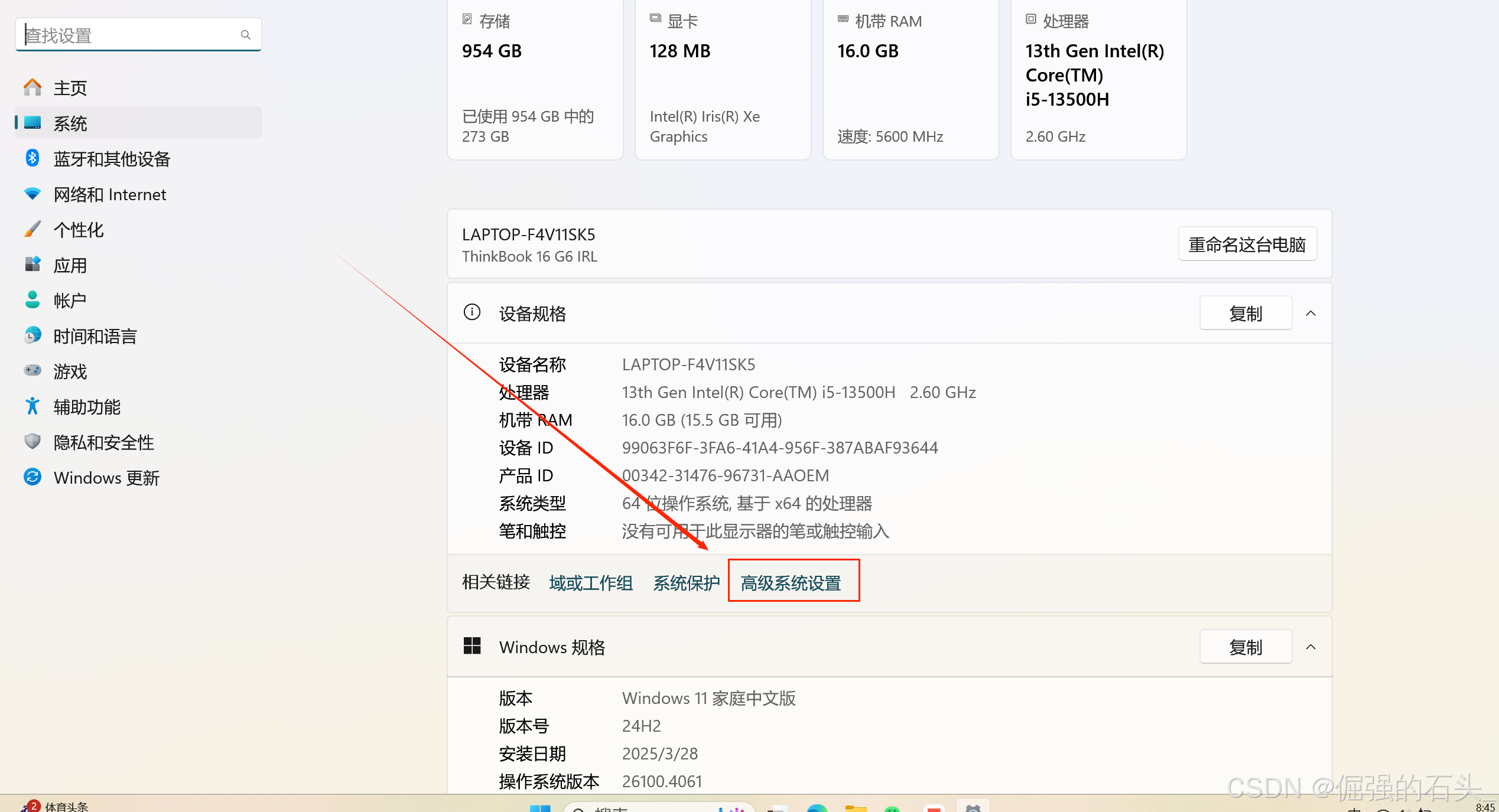Image resolution: width=1499 pixels, height=812 pixels.
Task: Click the Windows Update (Windows 更新) sync icon
Action: pyautogui.click(x=32, y=477)
